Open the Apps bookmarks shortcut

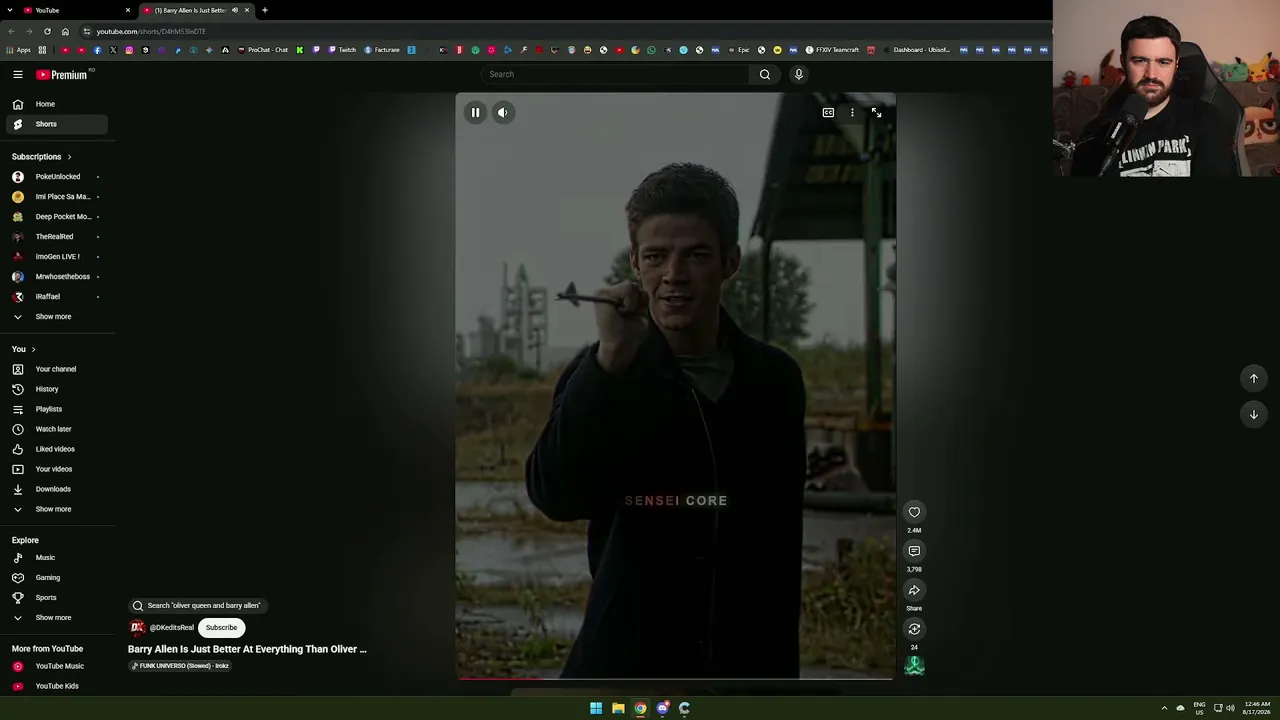point(19,50)
